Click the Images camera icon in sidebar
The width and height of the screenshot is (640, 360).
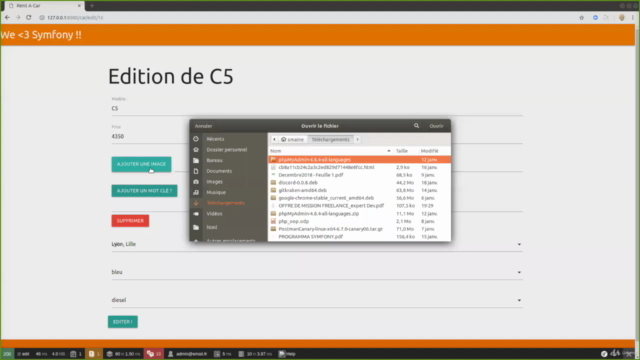click(x=196, y=182)
